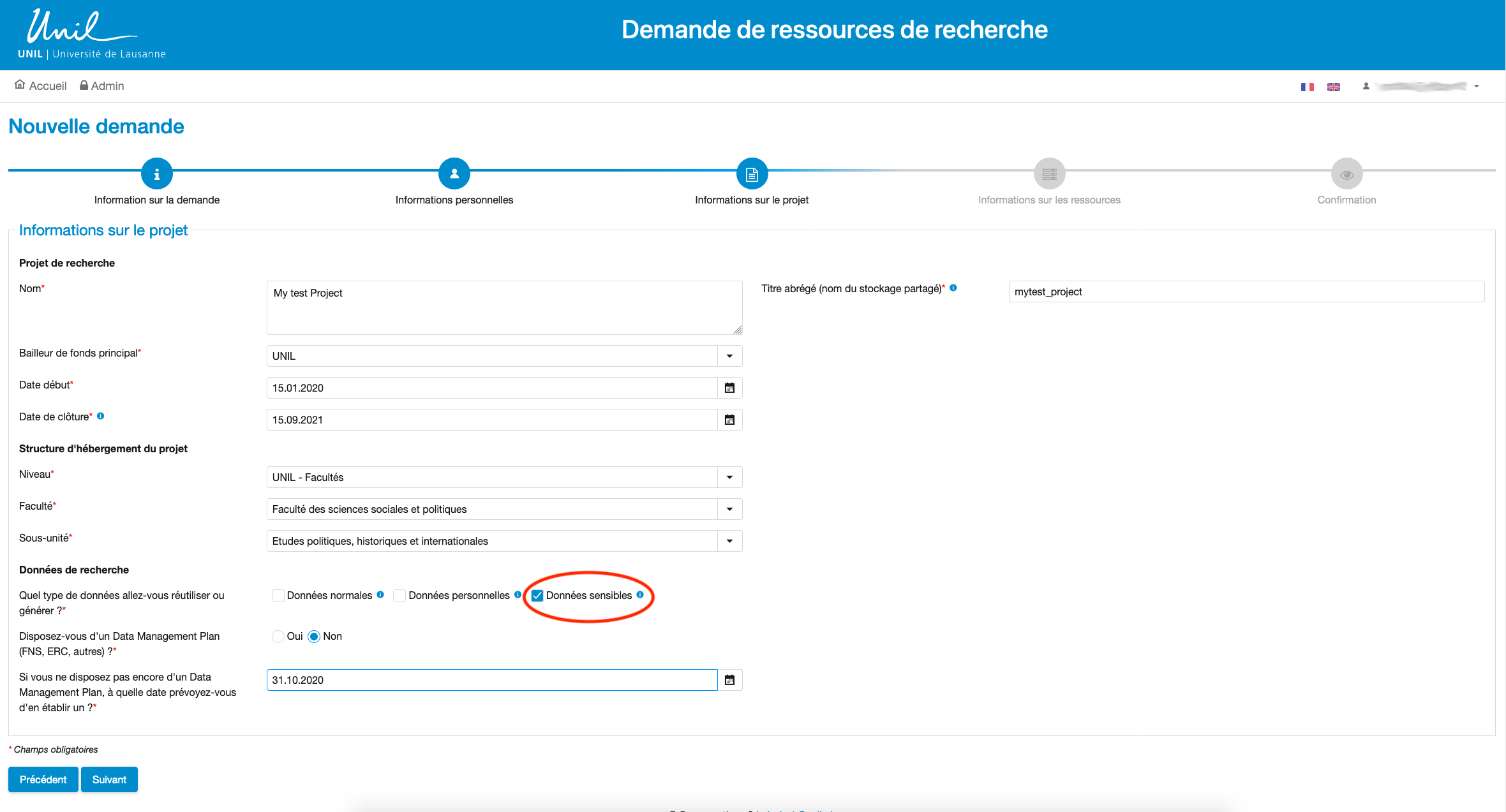This screenshot has width=1506, height=812.
Task: Open calendar picker for Date début
Action: tap(729, 388)
